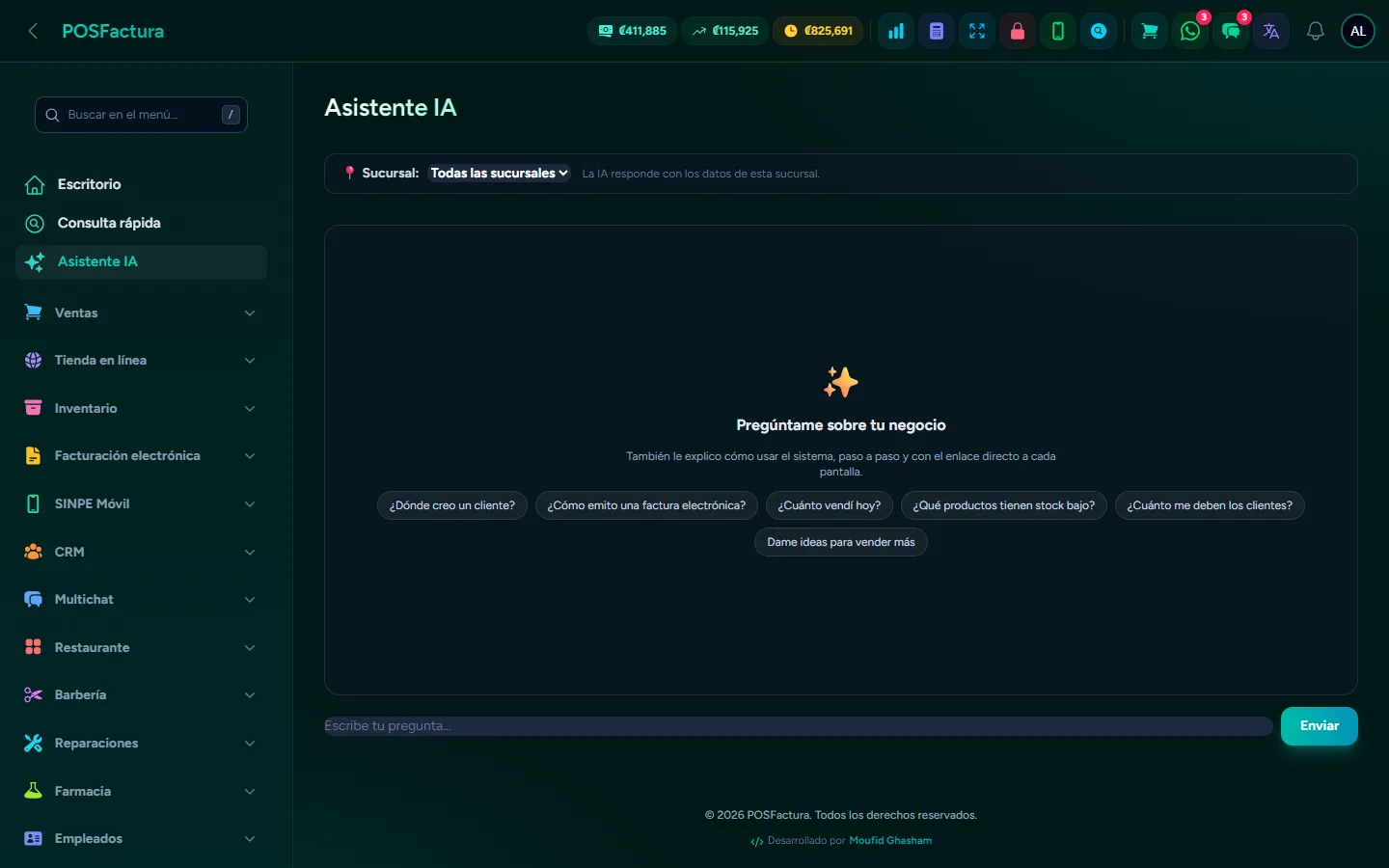Screen dimensions: 1389x868
Task: Open the green mobile phone icon in top bar
Action: coord(1058,31)
